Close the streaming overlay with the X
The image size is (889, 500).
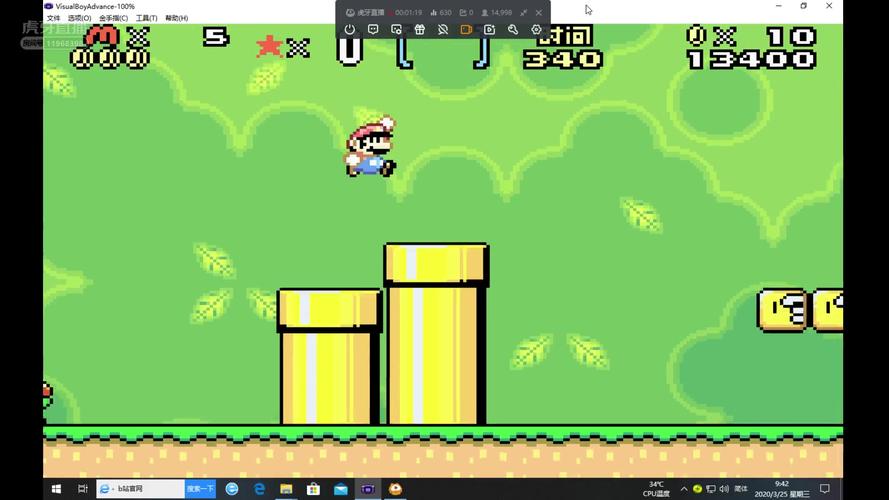pyautogui.click(x=539, y=12)
